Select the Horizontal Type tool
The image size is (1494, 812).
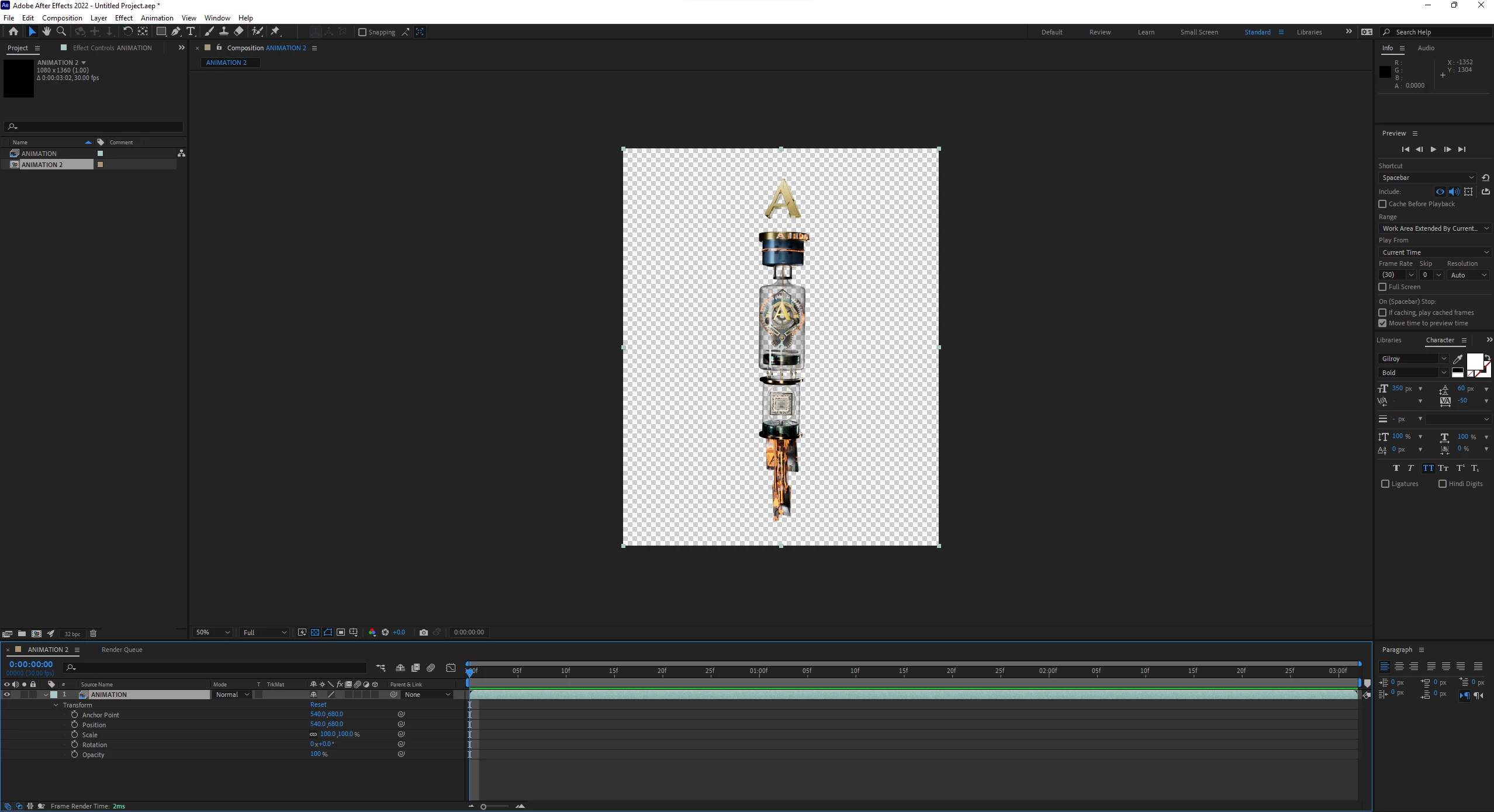click(x=191, y=32)
